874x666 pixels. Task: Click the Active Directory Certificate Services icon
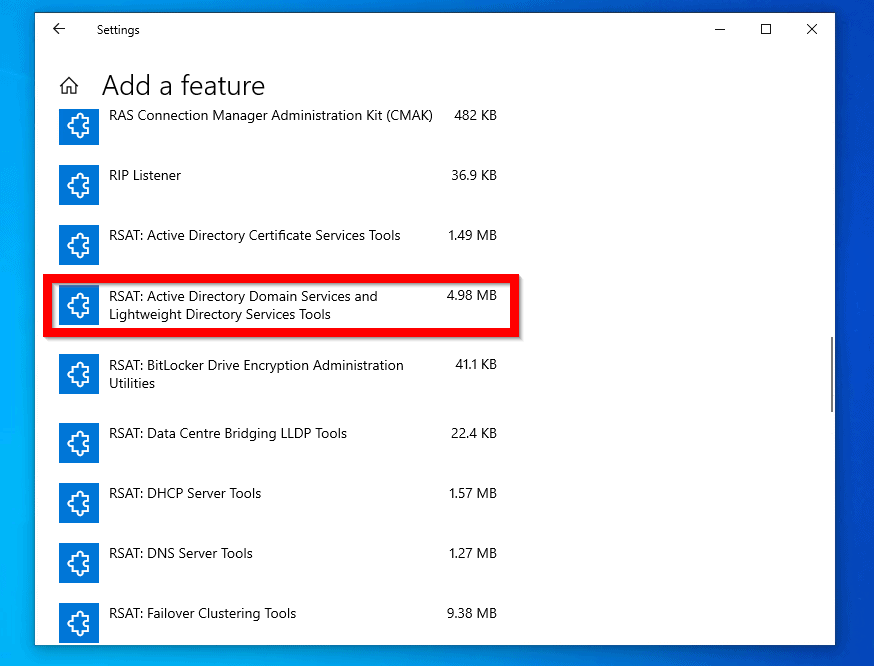[79, 245]
